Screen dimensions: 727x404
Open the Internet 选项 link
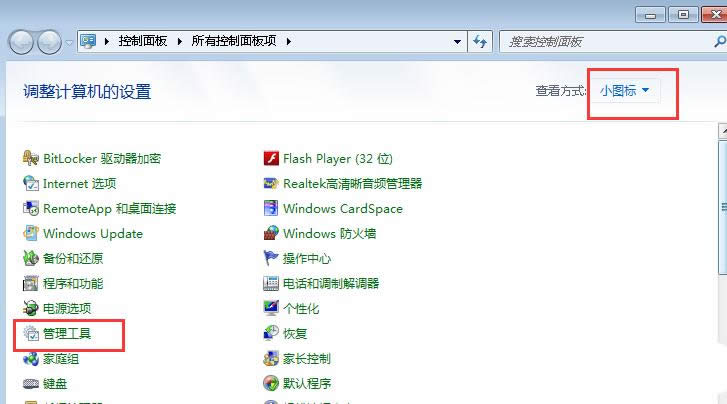tap(79, 183)
